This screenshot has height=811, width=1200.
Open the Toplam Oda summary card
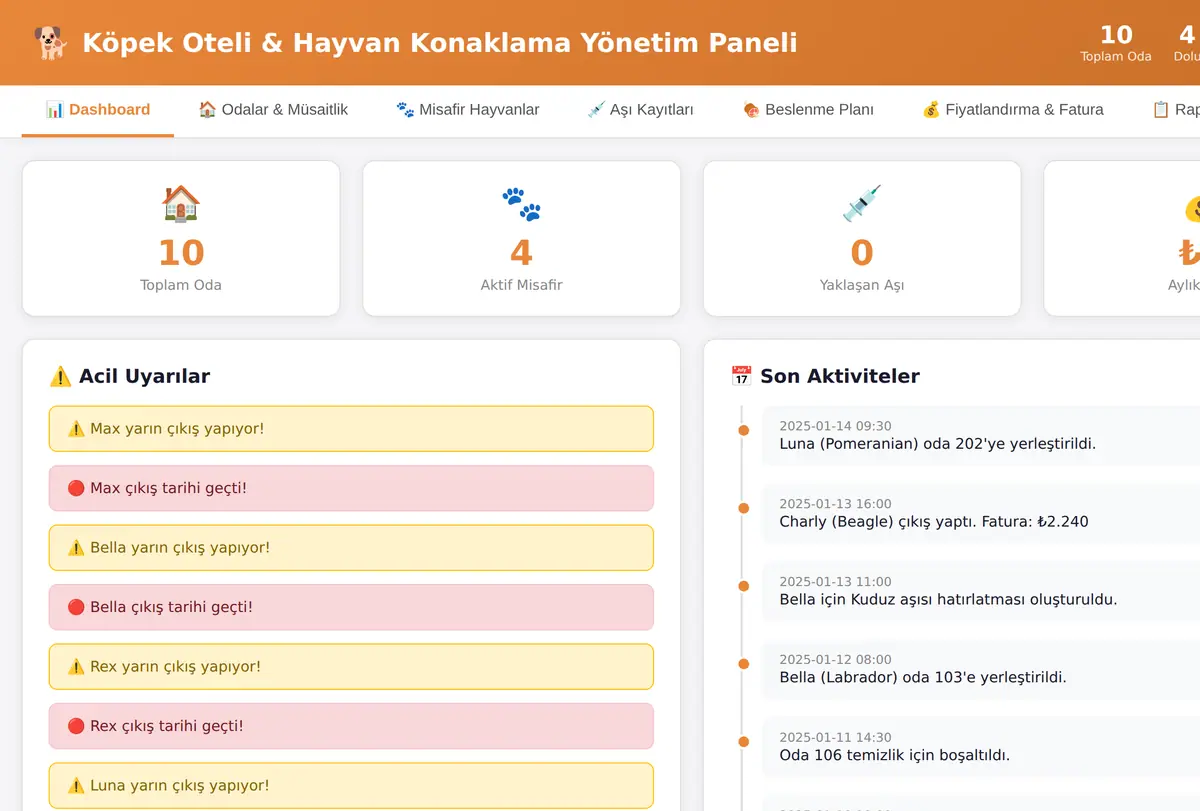point(181,239)
